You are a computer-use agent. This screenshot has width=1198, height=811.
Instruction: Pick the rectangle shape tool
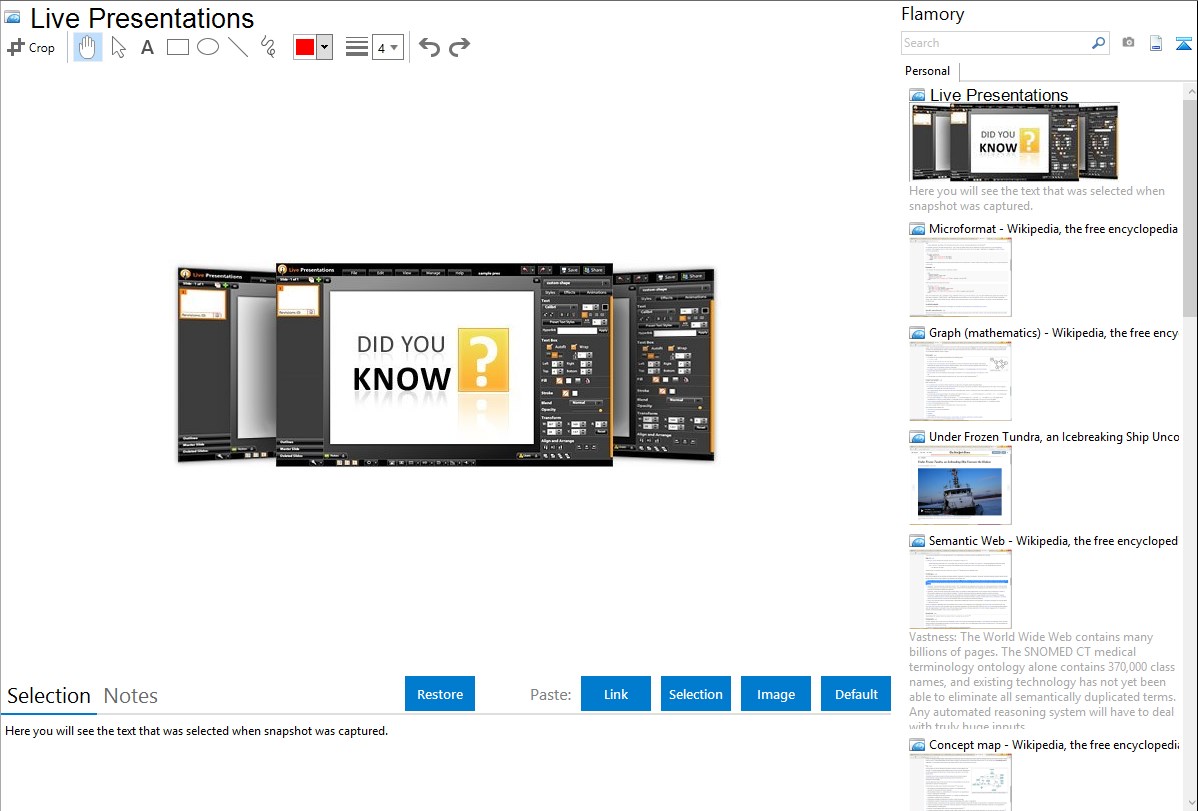[178, 47]
